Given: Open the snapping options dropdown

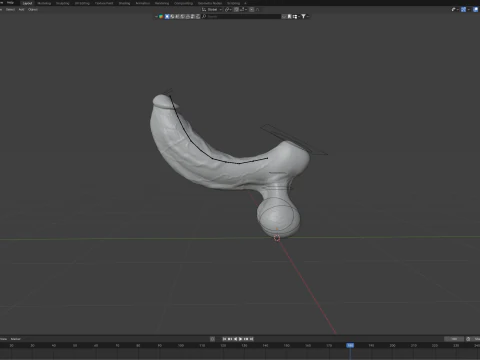Looking at the screenshot, I should click(x=243, y=9).
